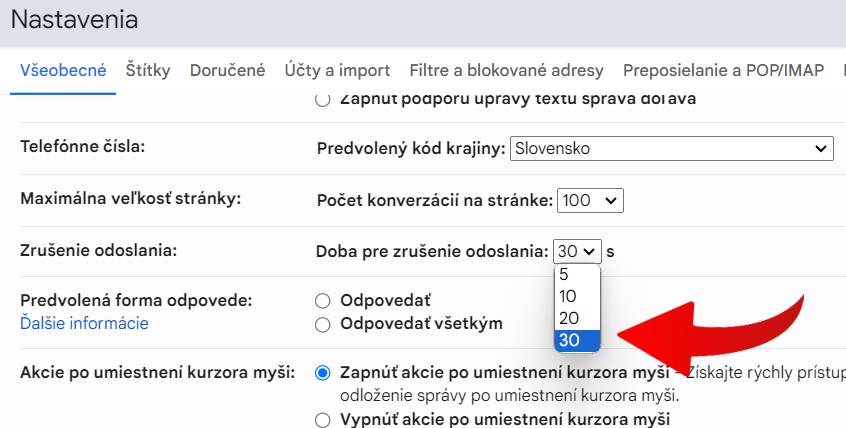Choose 30 seconds in undo send list
The width and height of the screenshot is (846, 428).
pyautogui.click(x=577, y=340)
